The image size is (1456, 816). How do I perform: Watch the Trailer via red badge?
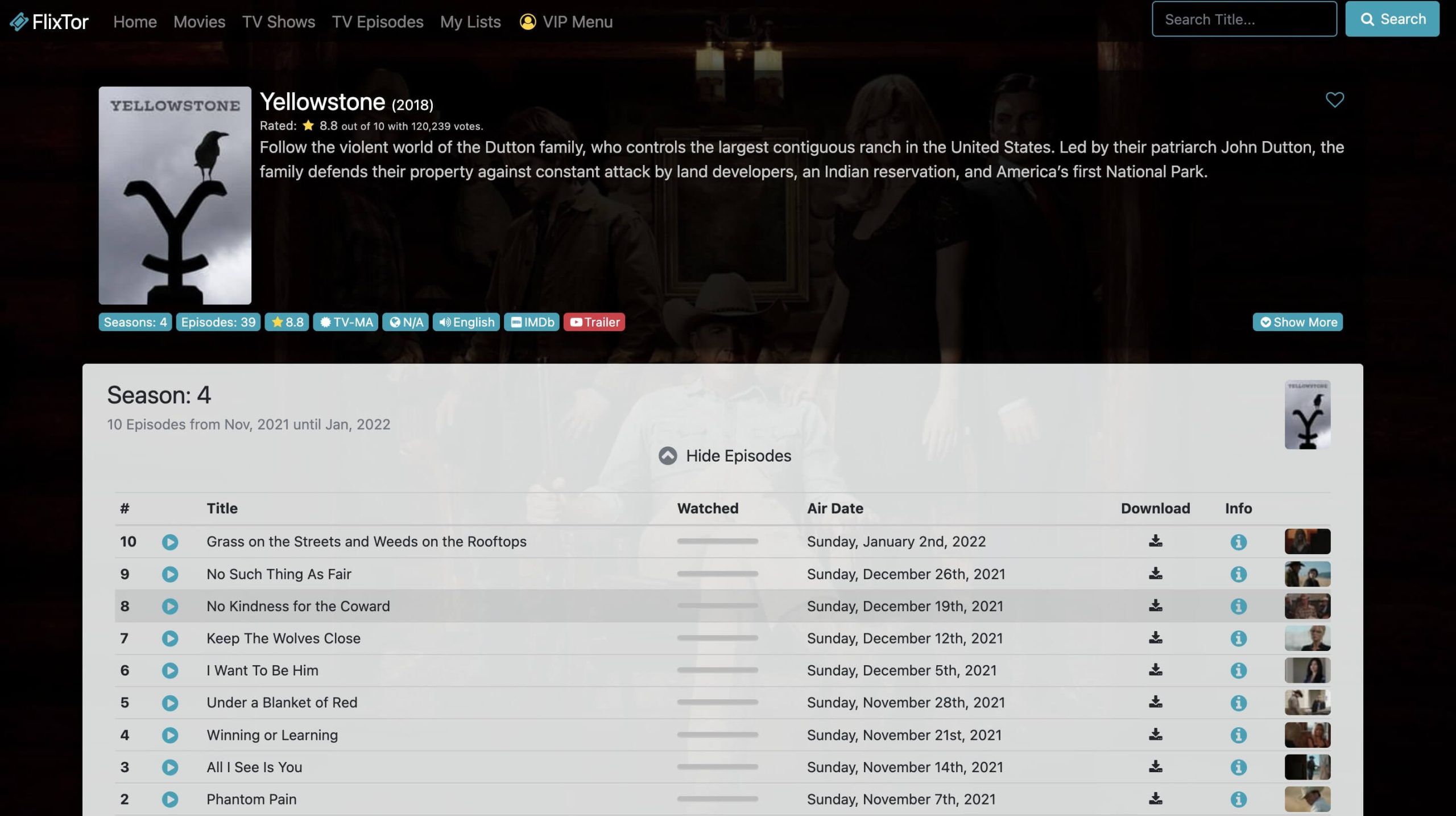(594, 322)
